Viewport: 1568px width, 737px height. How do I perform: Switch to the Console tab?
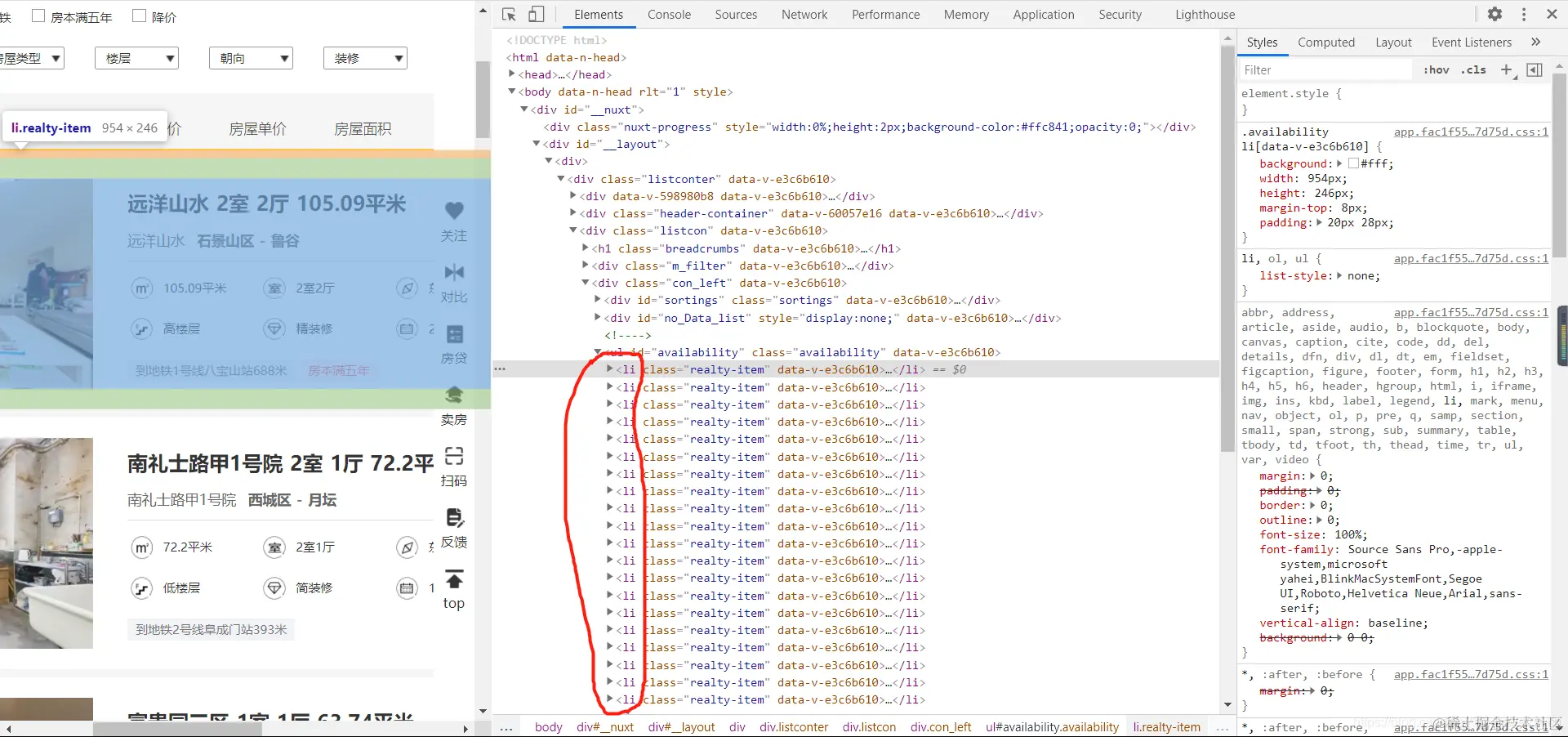(x=669, y=15)
